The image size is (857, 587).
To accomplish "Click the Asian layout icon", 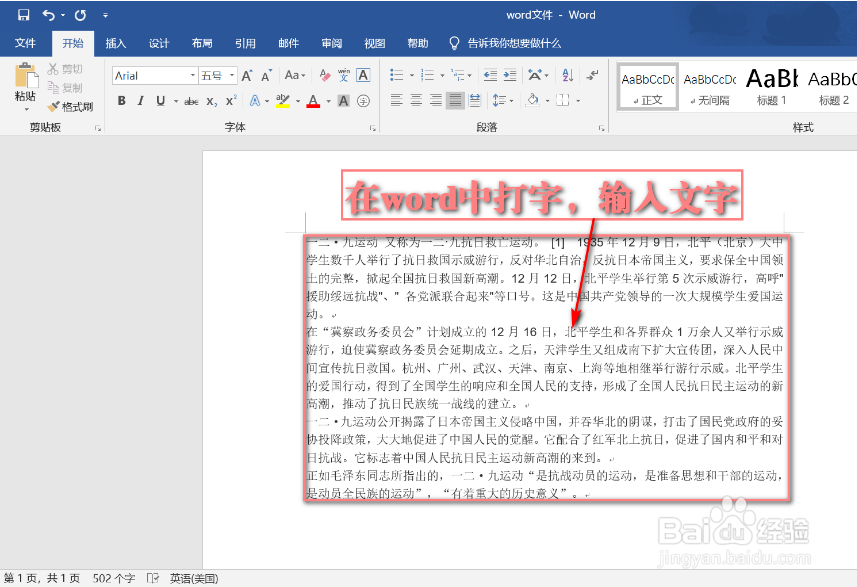I will click(536, 75).
